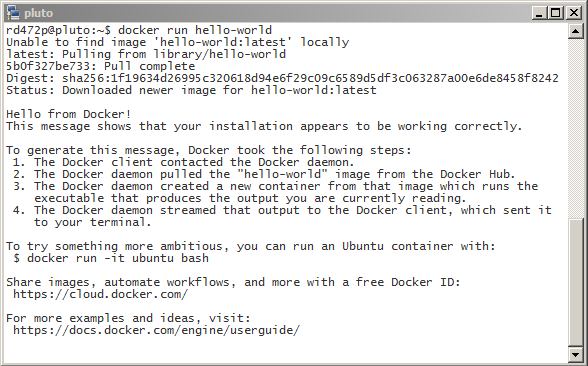Click the 'docker run hello-world' command text
Screen dimensions: 588x366
tap(195, 30)
